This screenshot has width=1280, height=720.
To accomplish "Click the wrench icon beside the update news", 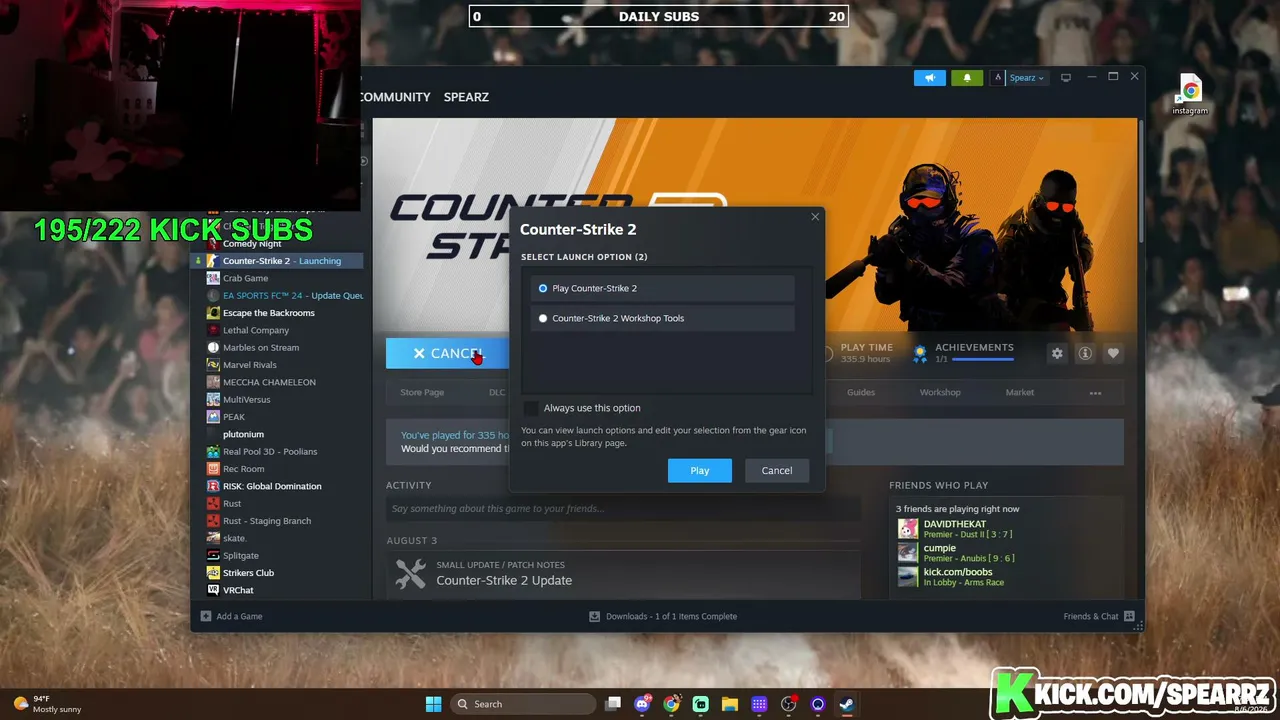I will [410, 573].
